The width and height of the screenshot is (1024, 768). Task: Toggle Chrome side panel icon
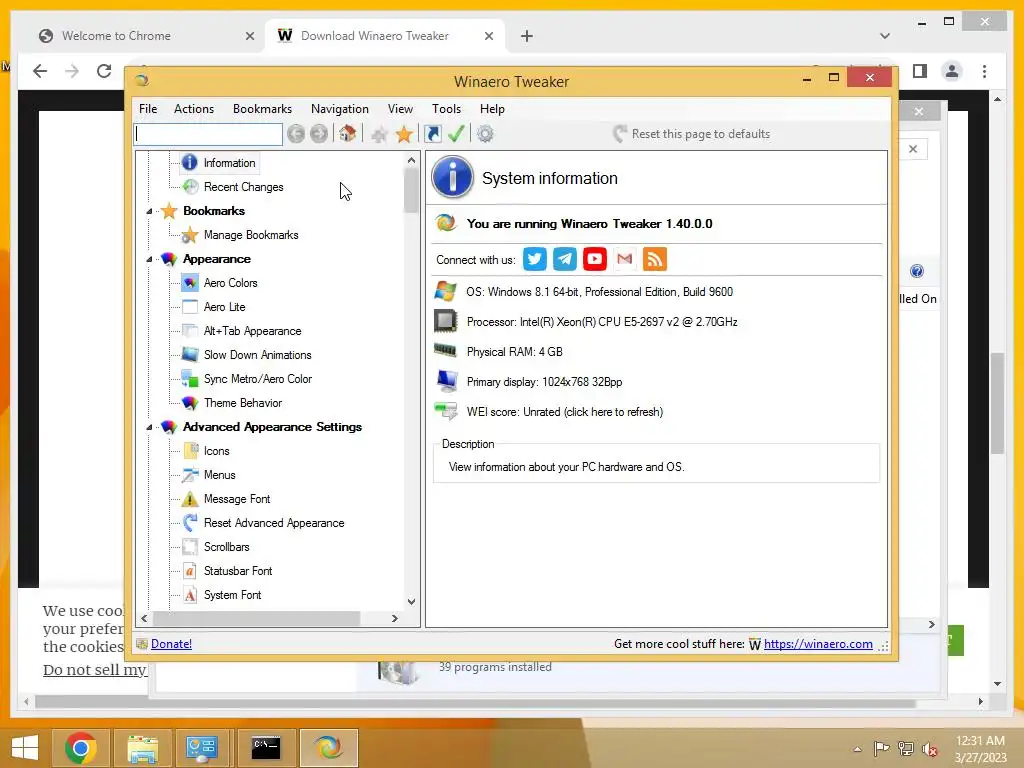[920, 71]
